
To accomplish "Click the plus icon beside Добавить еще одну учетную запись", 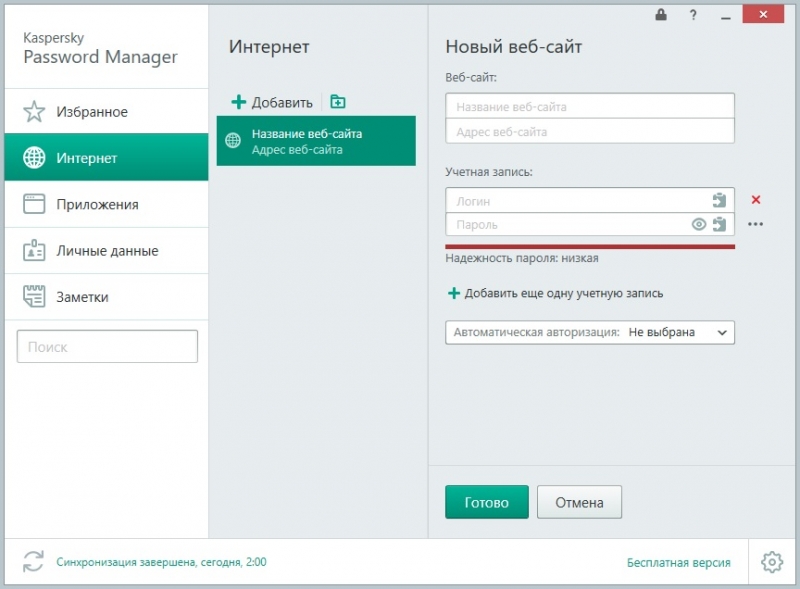I will (454, 293).
